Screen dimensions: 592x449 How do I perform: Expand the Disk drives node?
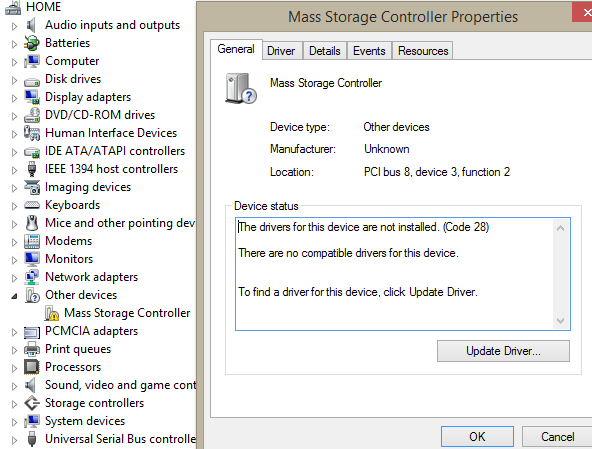point(14,80)
